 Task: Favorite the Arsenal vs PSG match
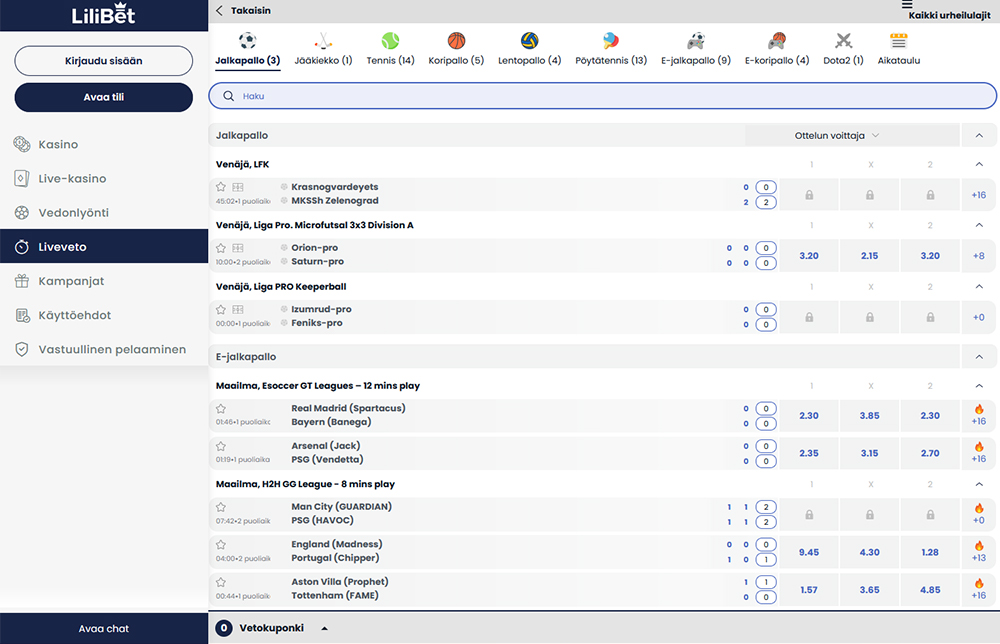point(221,446)
